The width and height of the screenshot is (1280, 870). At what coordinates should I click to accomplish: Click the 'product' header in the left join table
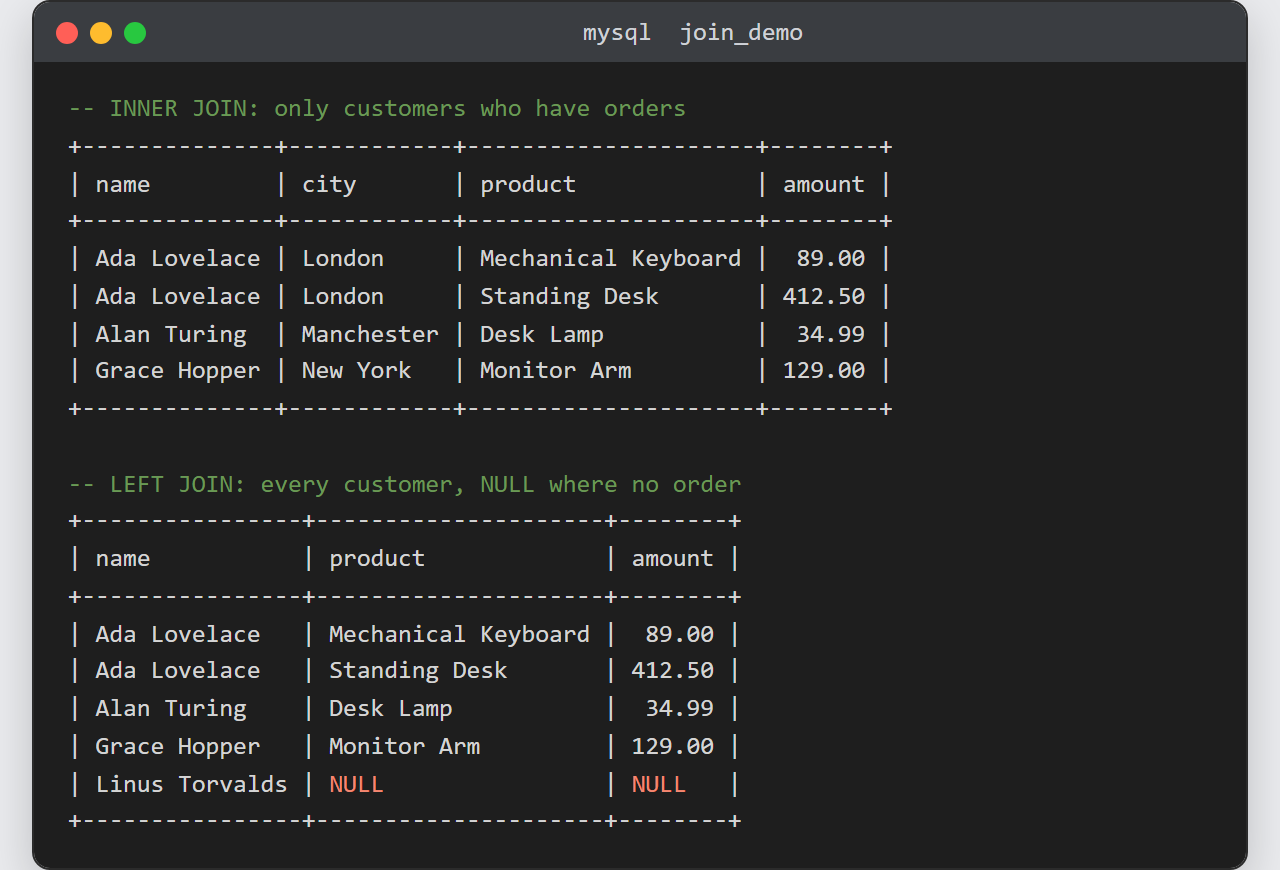(377, 558)
